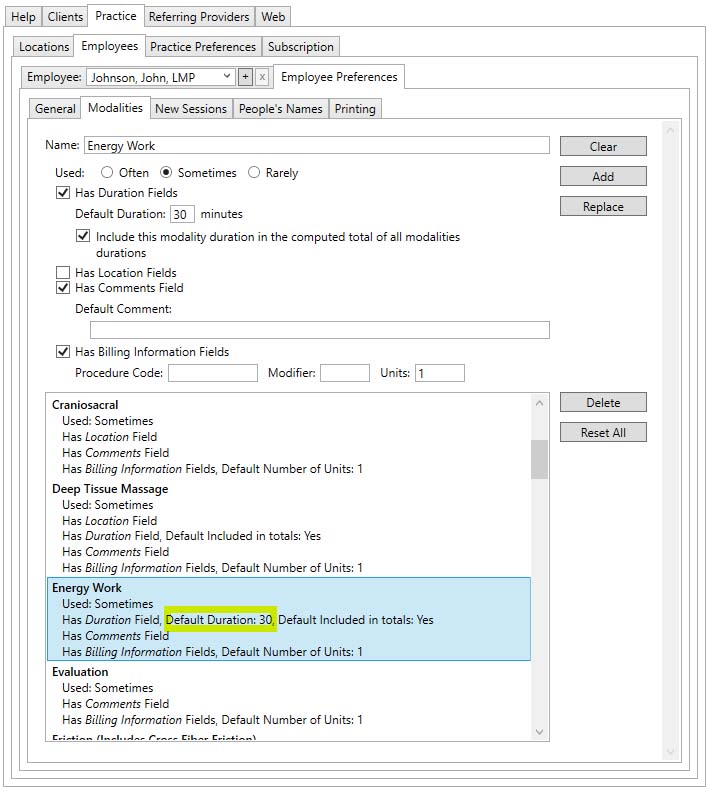
Task: Select the Rarely usage radio button
Action: pos(254,173)
